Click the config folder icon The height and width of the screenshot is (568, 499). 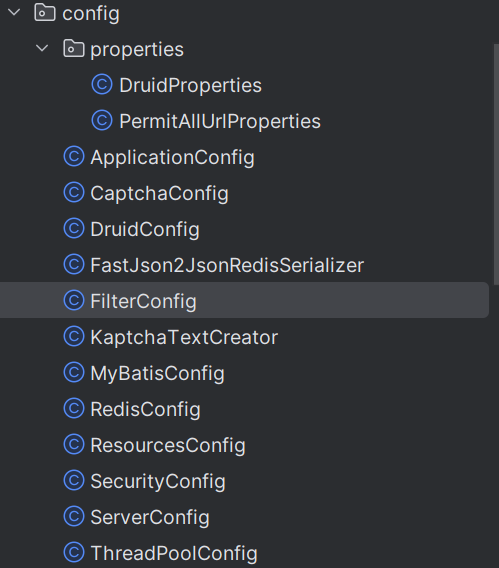point(45,13)
